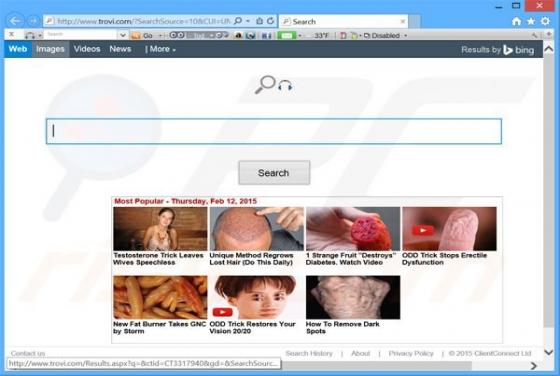Open browser settings gear icon

545,21
